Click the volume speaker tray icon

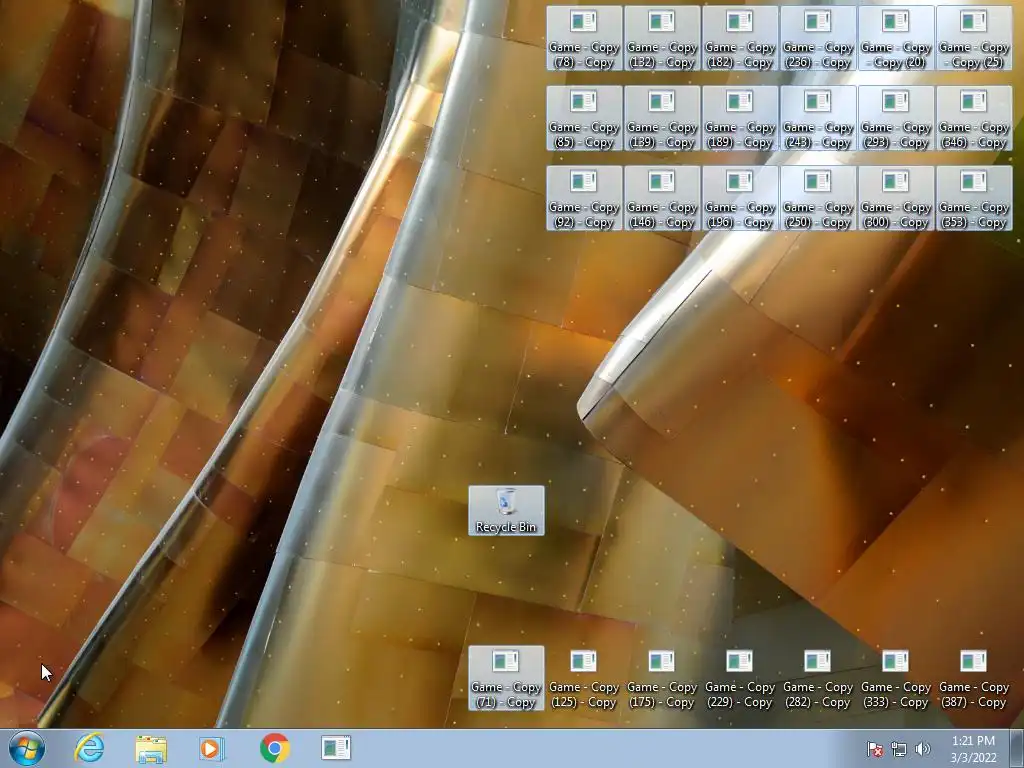[922, 749]
